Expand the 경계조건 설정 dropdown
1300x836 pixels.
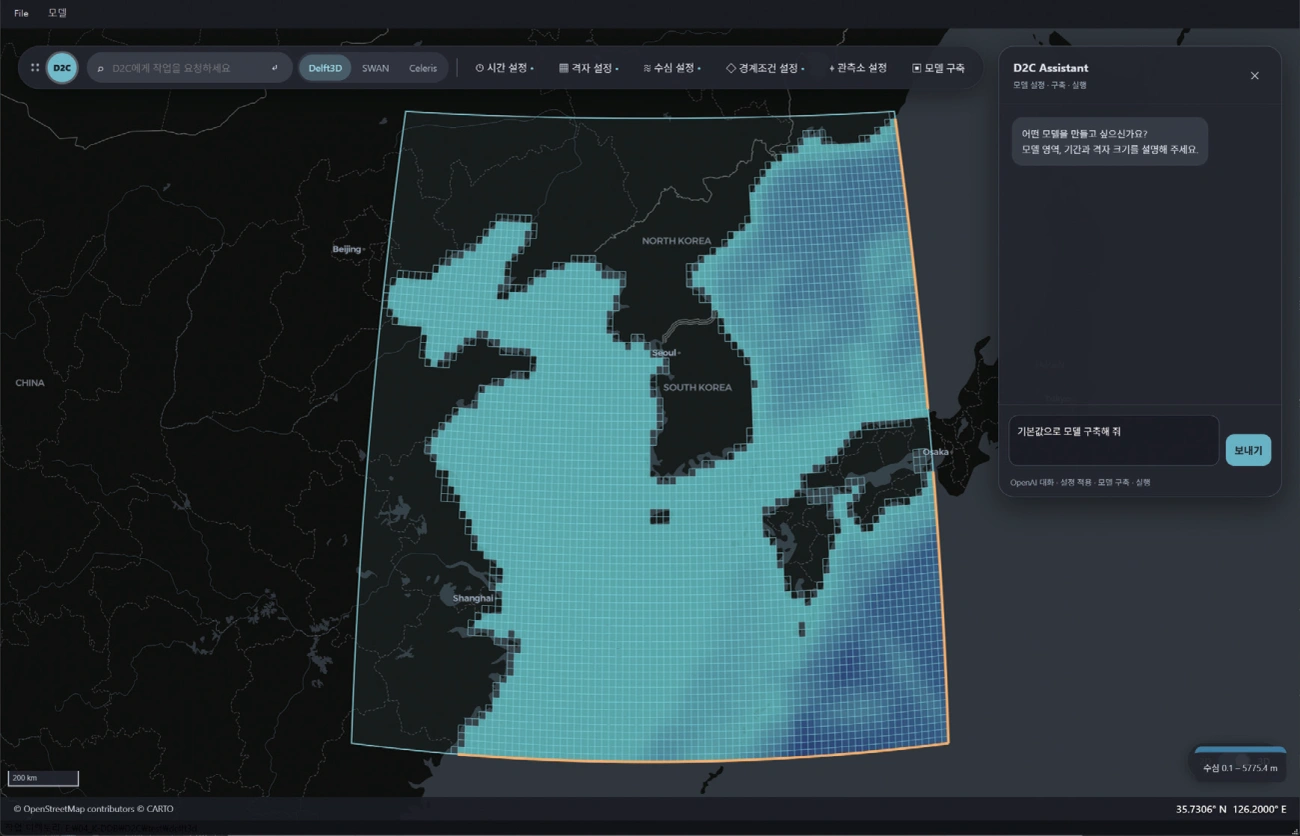tap(765, 68)
